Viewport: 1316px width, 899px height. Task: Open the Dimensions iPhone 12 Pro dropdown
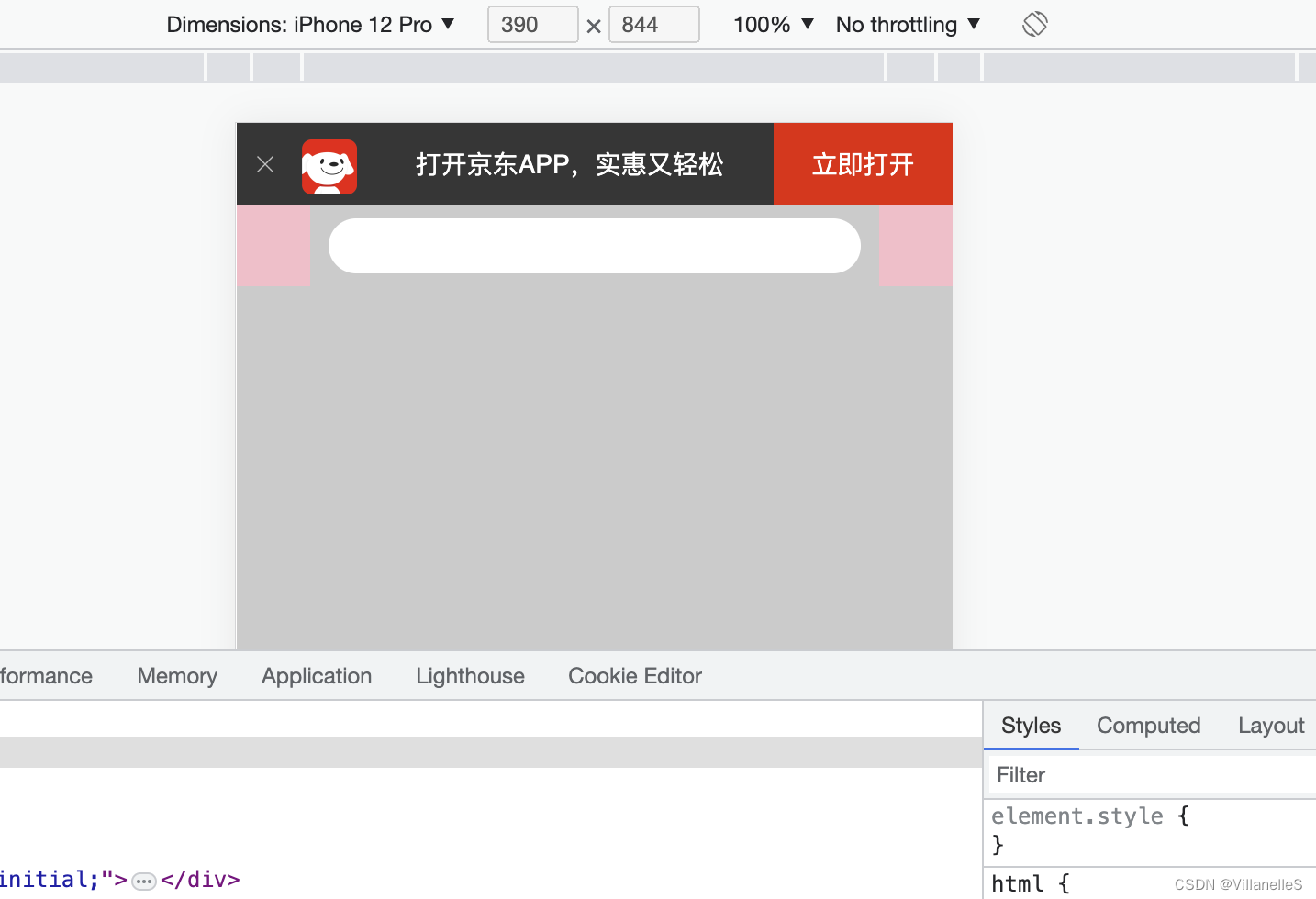pos(310,25)
